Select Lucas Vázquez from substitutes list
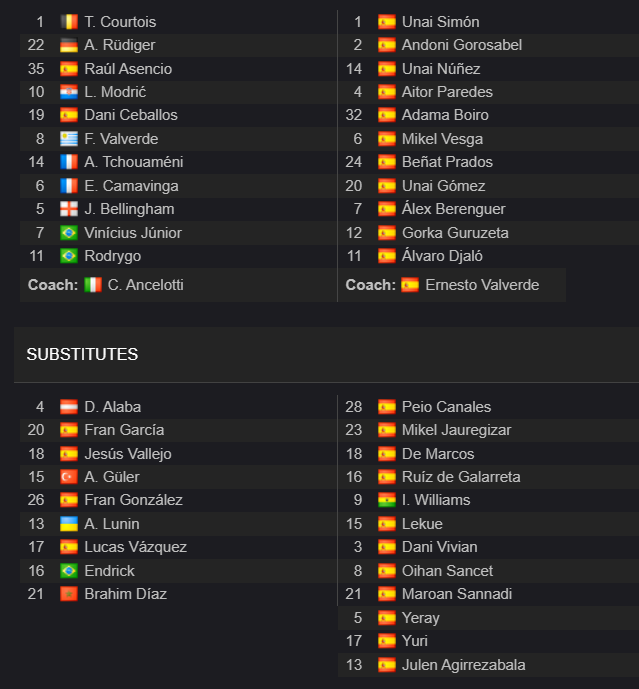The width and height of the screenshot is (639, 689). pos(135,547)
